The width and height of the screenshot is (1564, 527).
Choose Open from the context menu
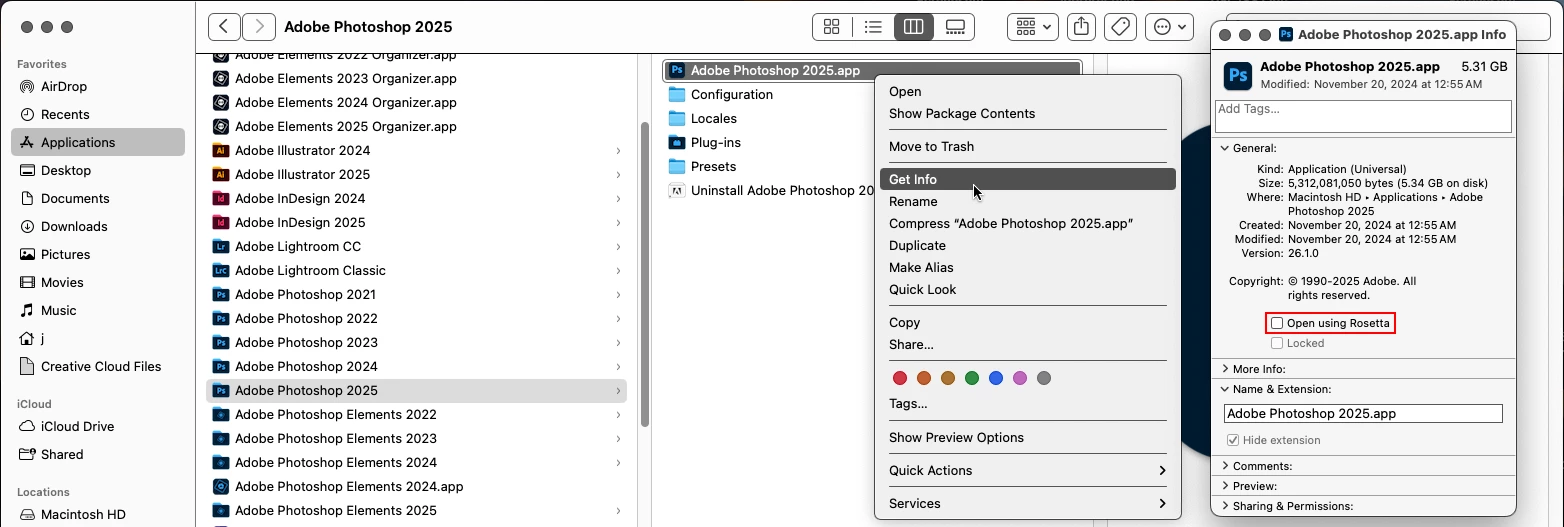pos(1027,91)
